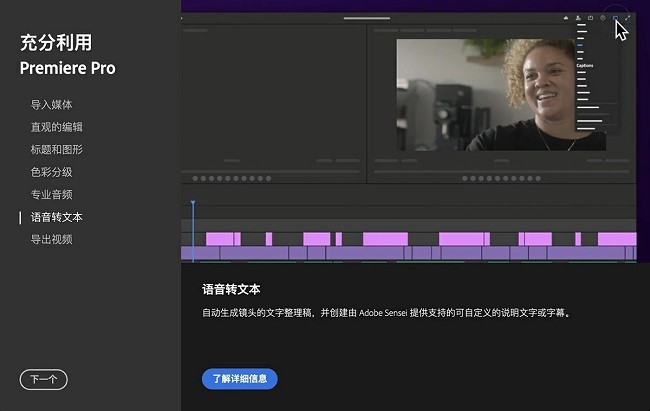
Task: Jump to the 导出视频 topic
Action: 51,239
